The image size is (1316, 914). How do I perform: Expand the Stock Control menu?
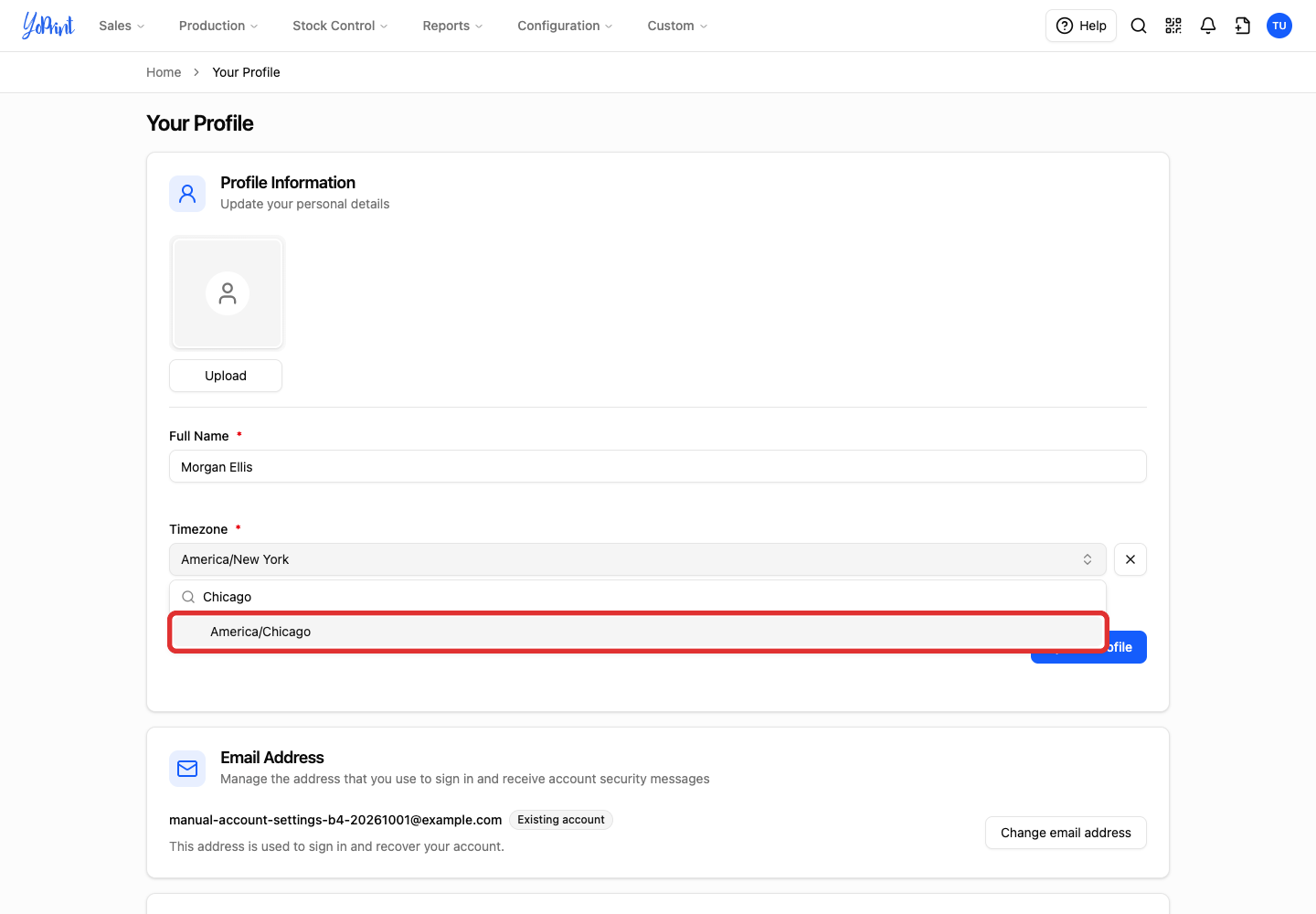340,26
